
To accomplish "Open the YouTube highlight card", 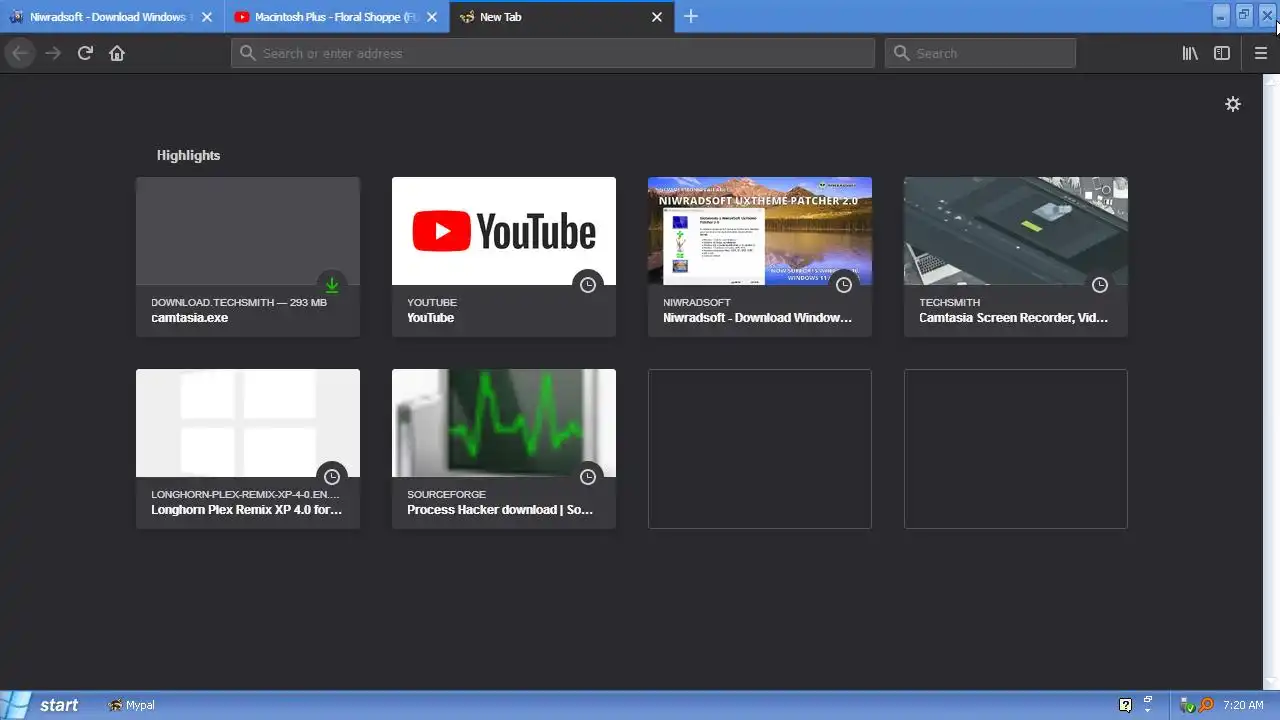I will click(504, 257).
